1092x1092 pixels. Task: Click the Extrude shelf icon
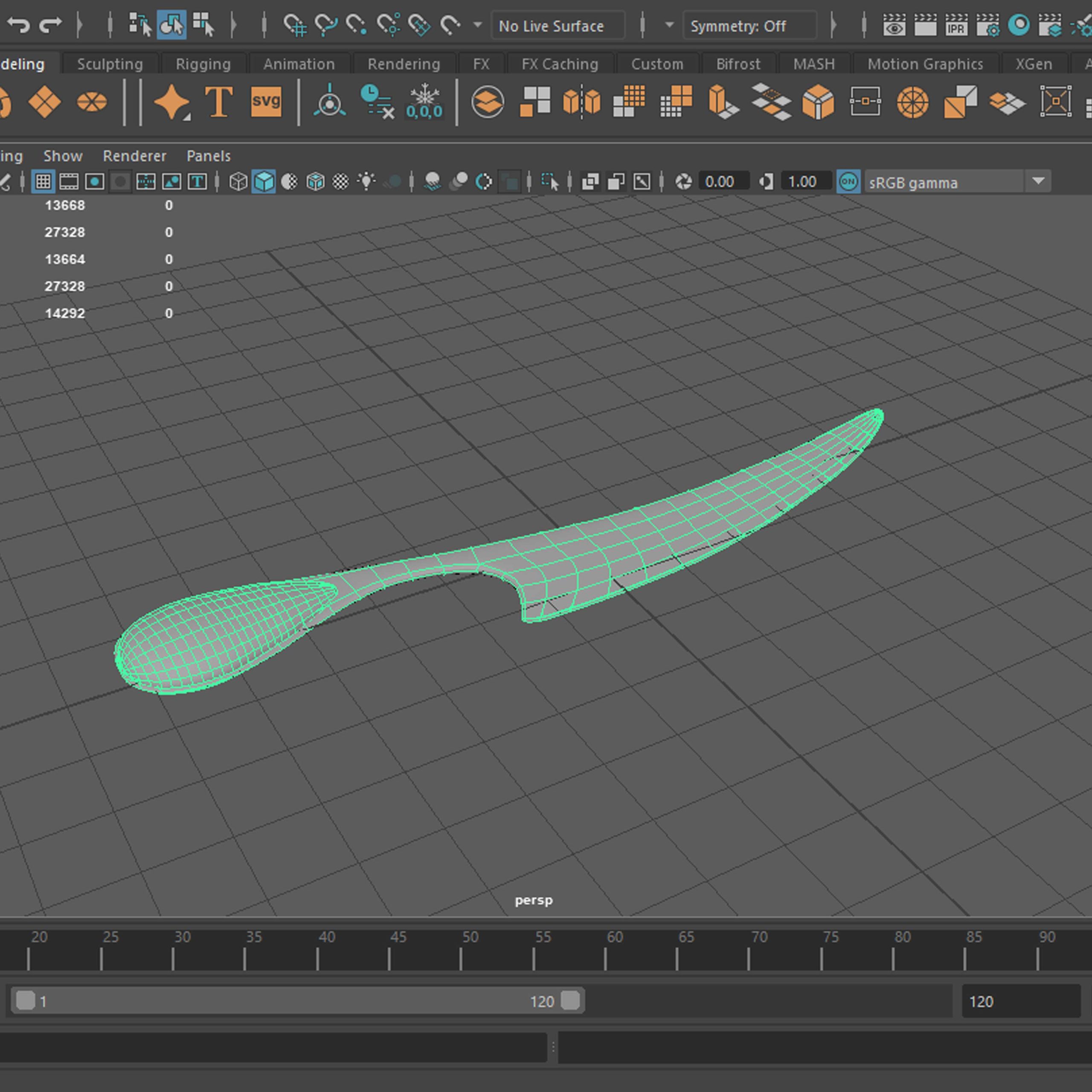723,102
